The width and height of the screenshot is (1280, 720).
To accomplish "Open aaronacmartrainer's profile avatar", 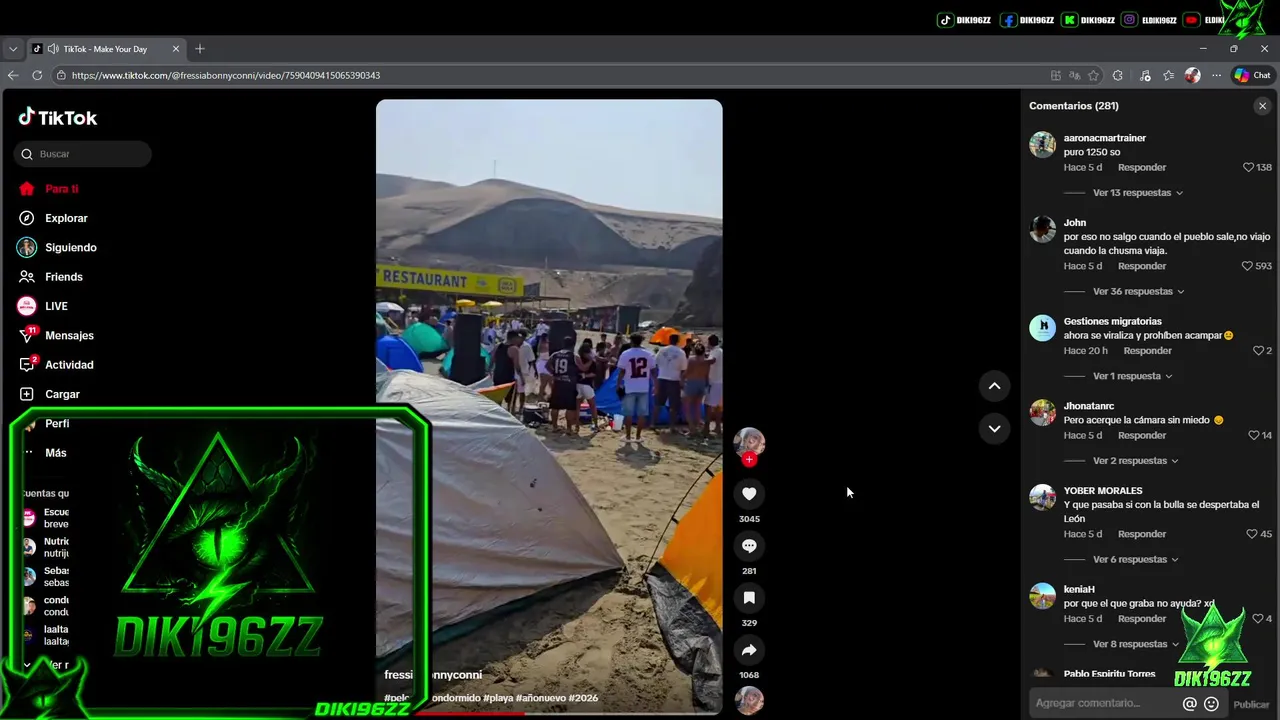I will click(x=1042, y=144).
